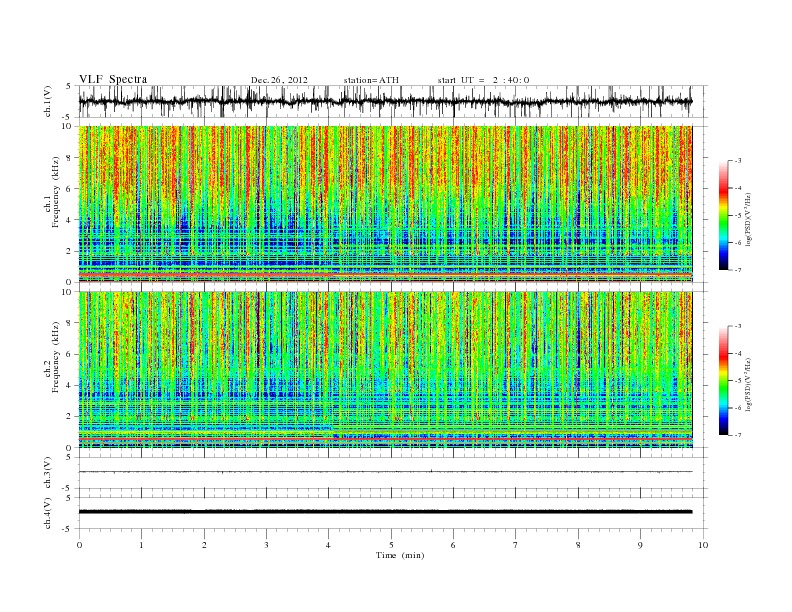Click the ch.1 'Frequency (kHz)' axis label

click(56, 192)
